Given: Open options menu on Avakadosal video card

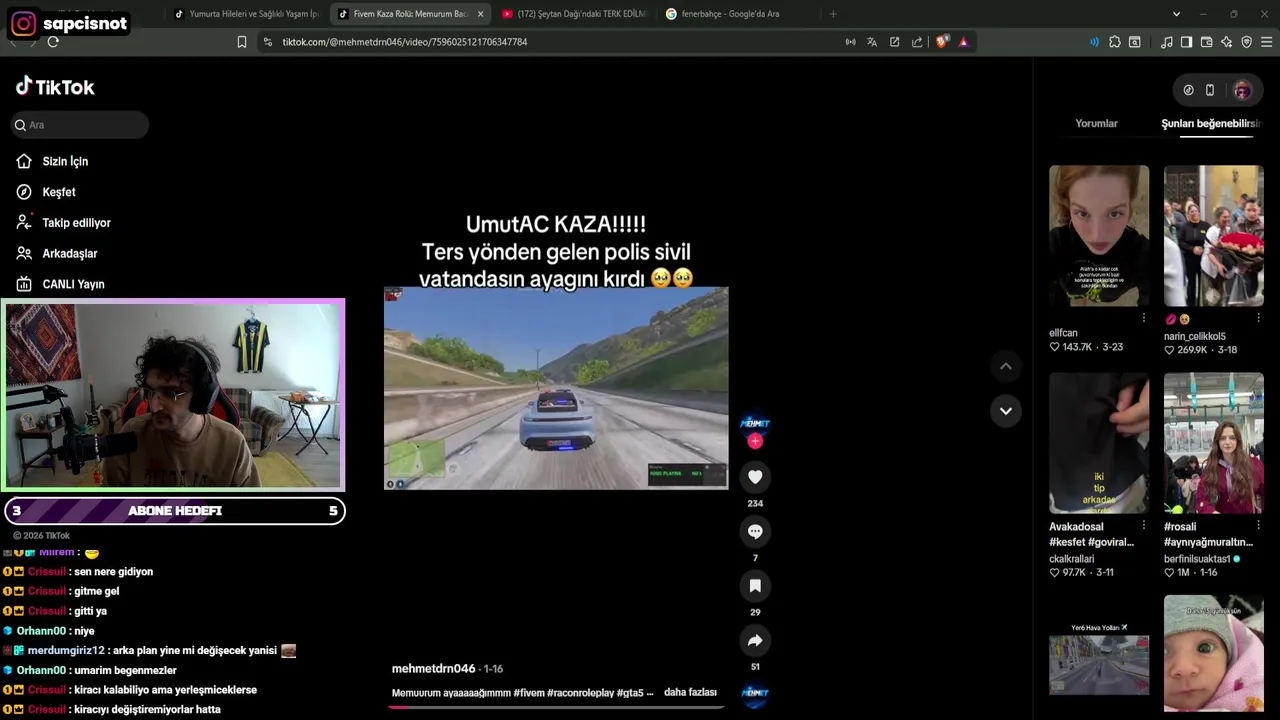Looking at the screenshot, I should [1144, 525].
